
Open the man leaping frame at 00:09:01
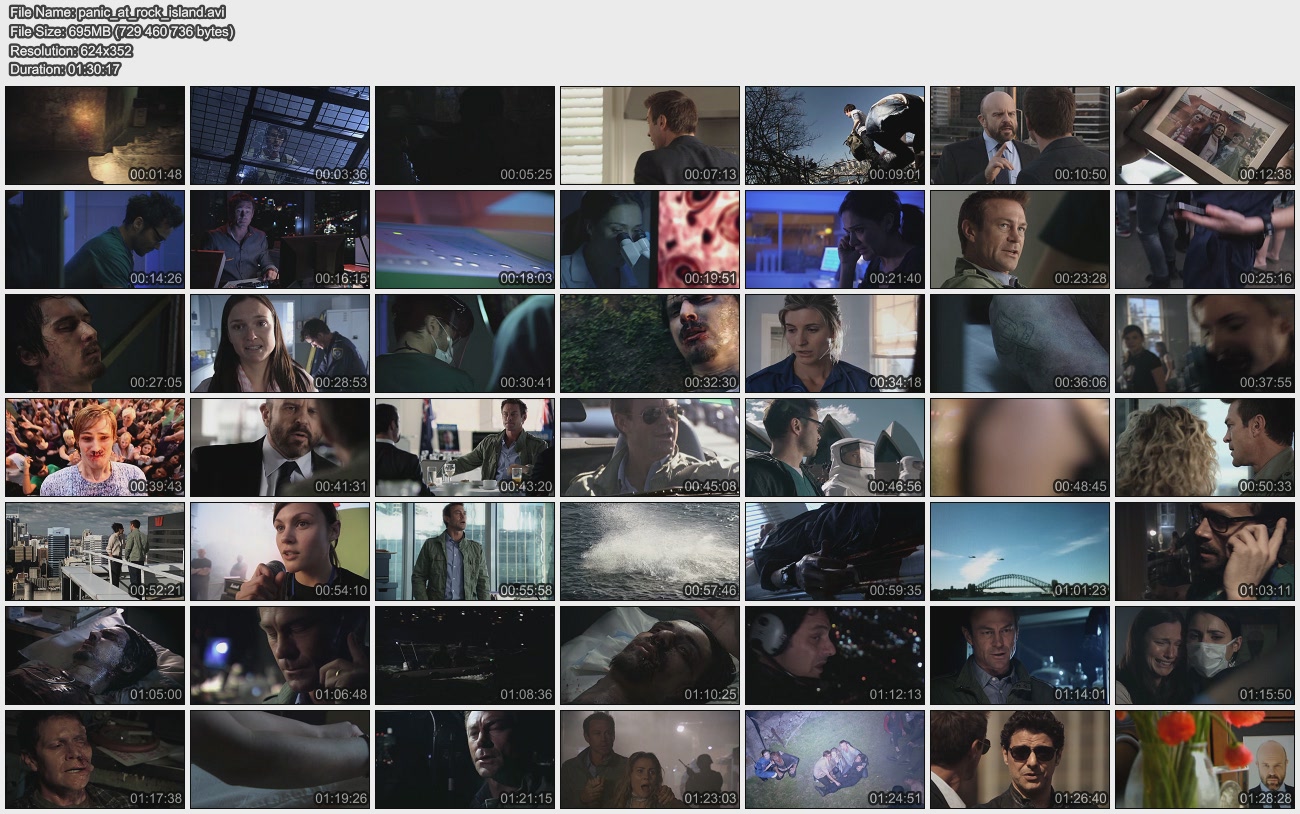[835, 135]
